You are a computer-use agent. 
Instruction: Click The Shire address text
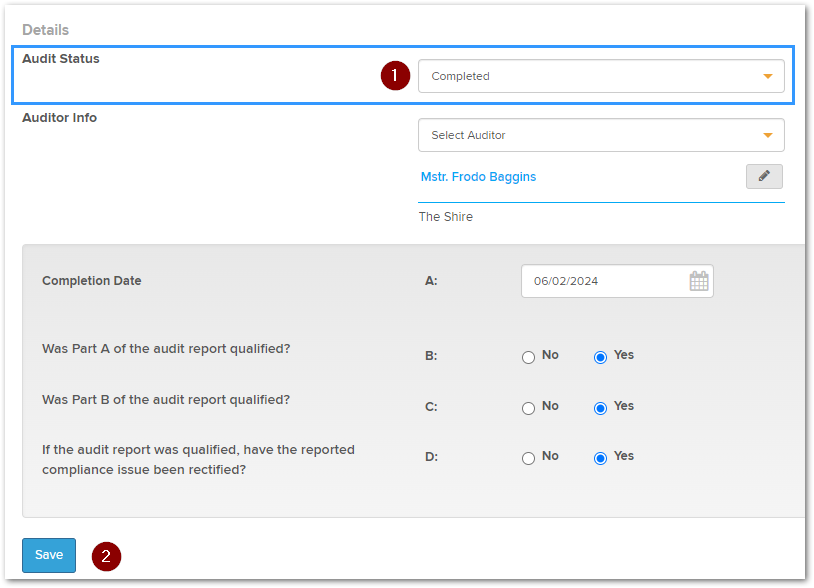tap(445, 217)
